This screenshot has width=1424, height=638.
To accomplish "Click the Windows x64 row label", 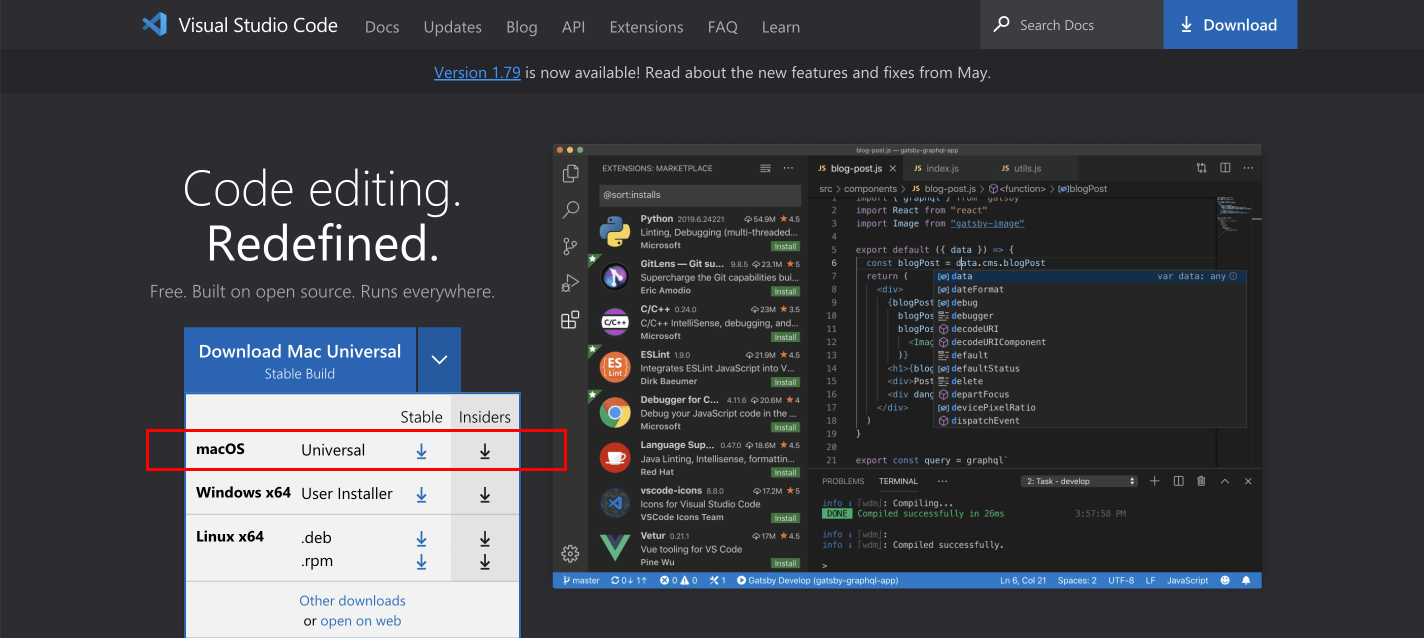I will click(243, 492).
